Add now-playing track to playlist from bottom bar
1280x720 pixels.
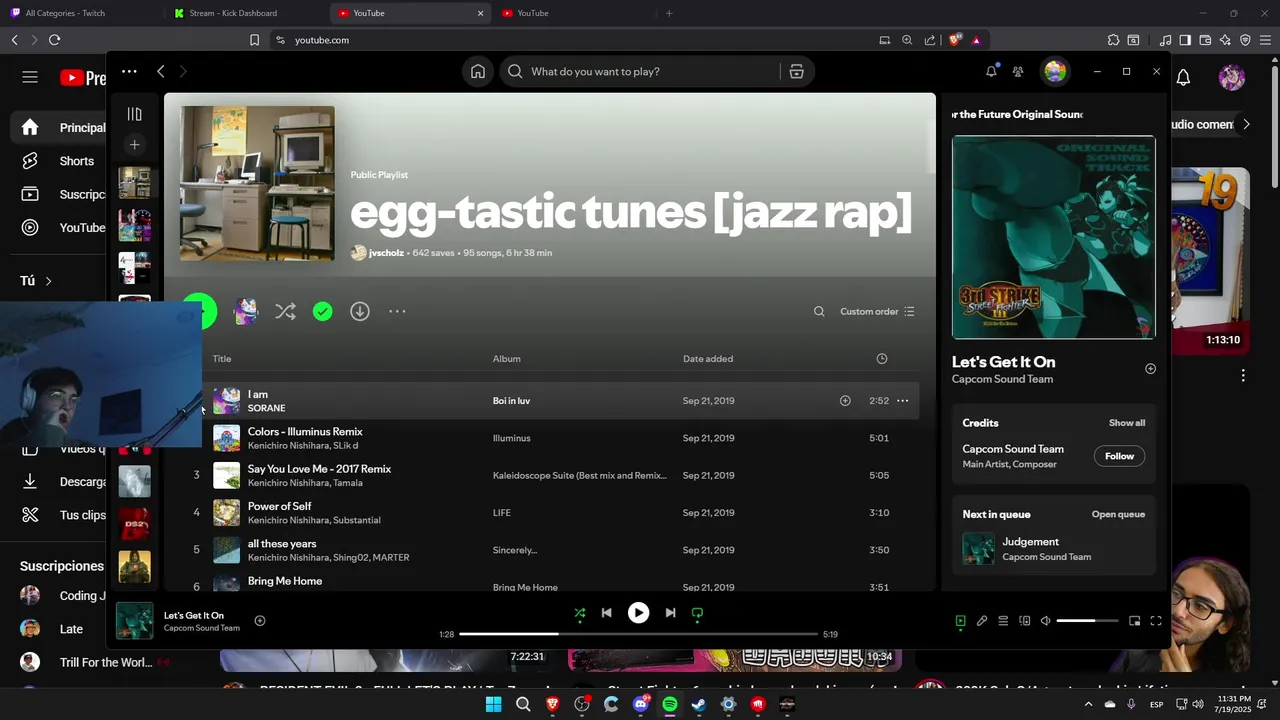coord(260,621)
